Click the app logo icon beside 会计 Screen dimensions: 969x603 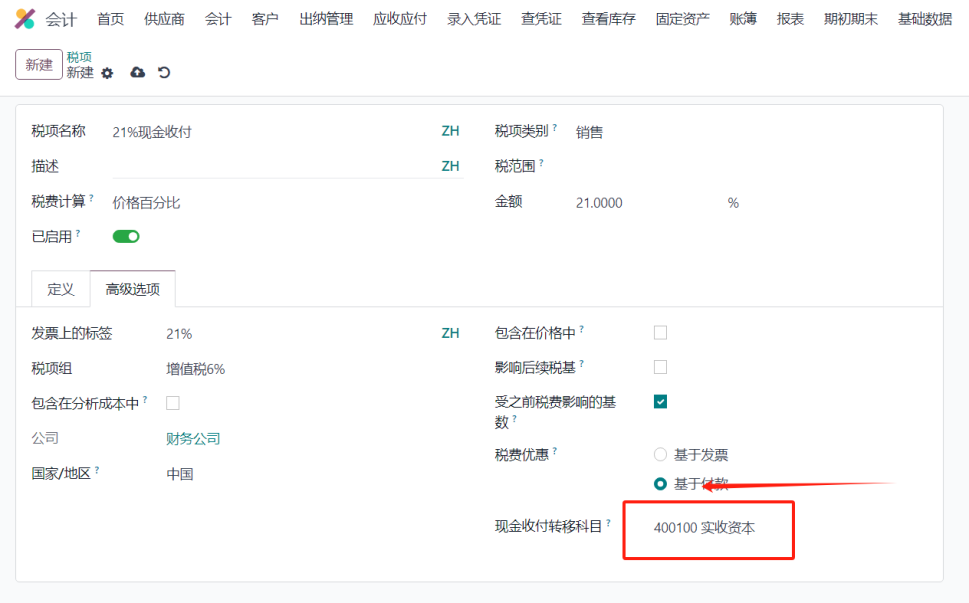click(25, 19)
